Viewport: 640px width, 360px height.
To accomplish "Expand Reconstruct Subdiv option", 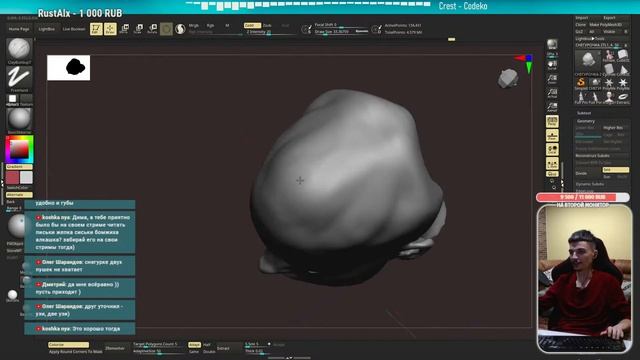I will click(x=593, y=156).
